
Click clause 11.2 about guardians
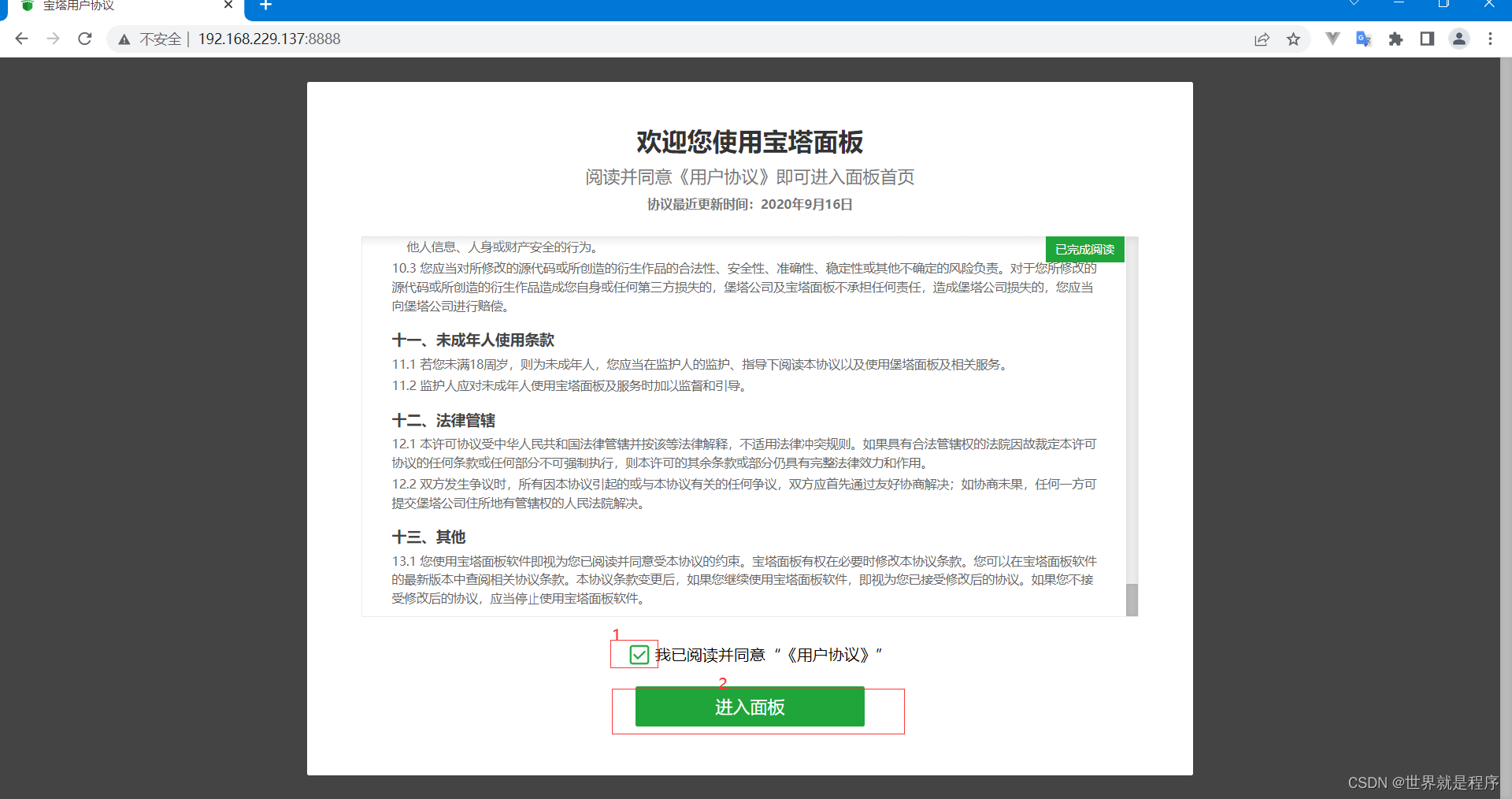coord(570,386)
